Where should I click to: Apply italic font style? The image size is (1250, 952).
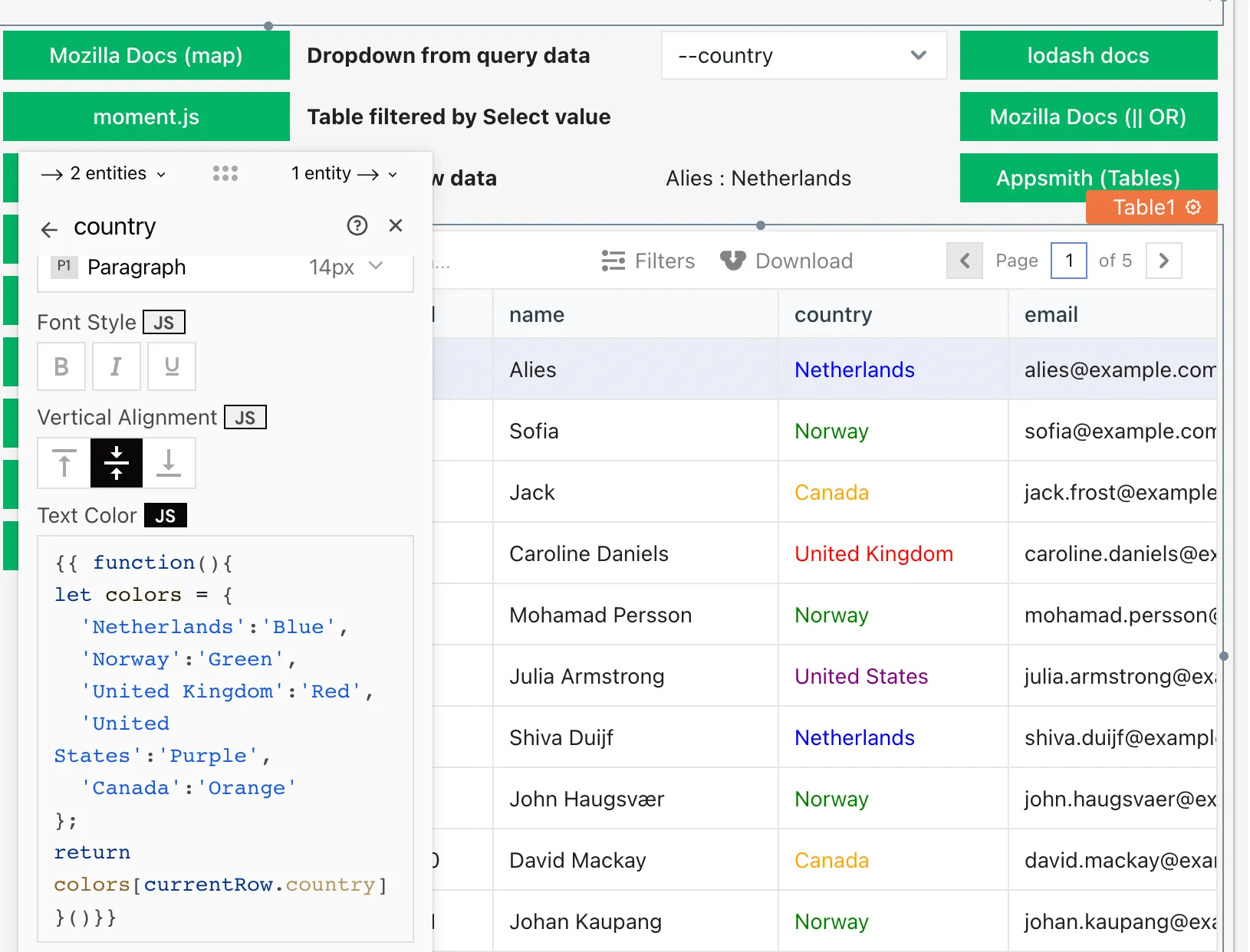[117, 366]
